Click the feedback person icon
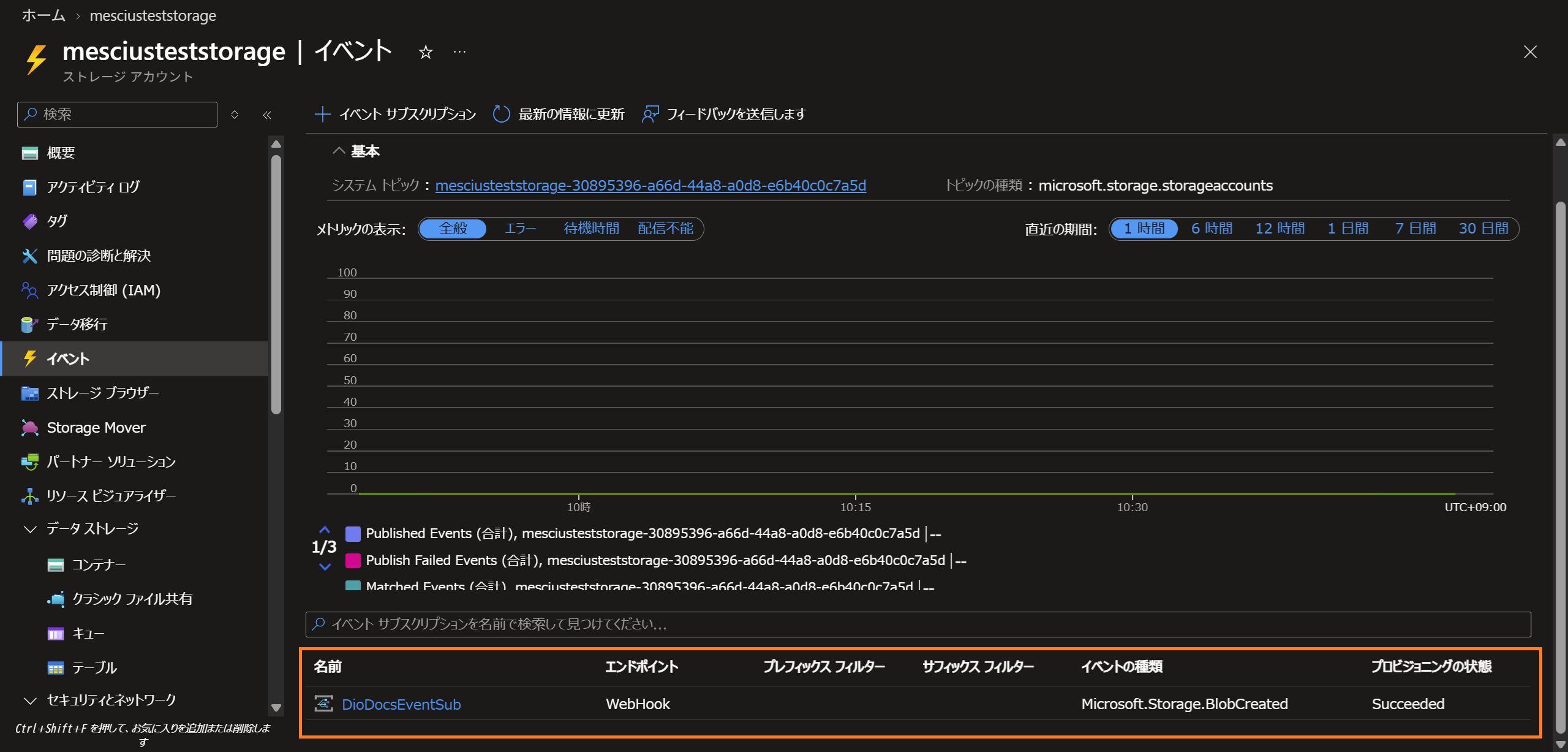Image resolution: width=1568 pixels, height=752 pixels. [650, 114]
